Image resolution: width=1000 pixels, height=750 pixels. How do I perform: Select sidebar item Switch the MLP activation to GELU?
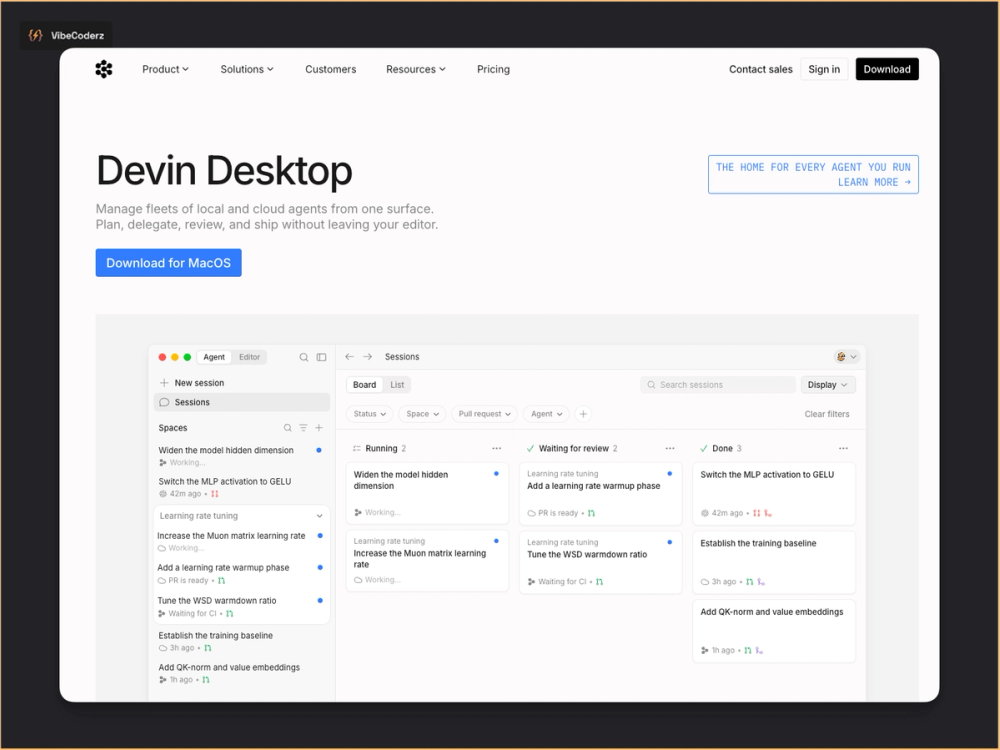click(242, 487)
